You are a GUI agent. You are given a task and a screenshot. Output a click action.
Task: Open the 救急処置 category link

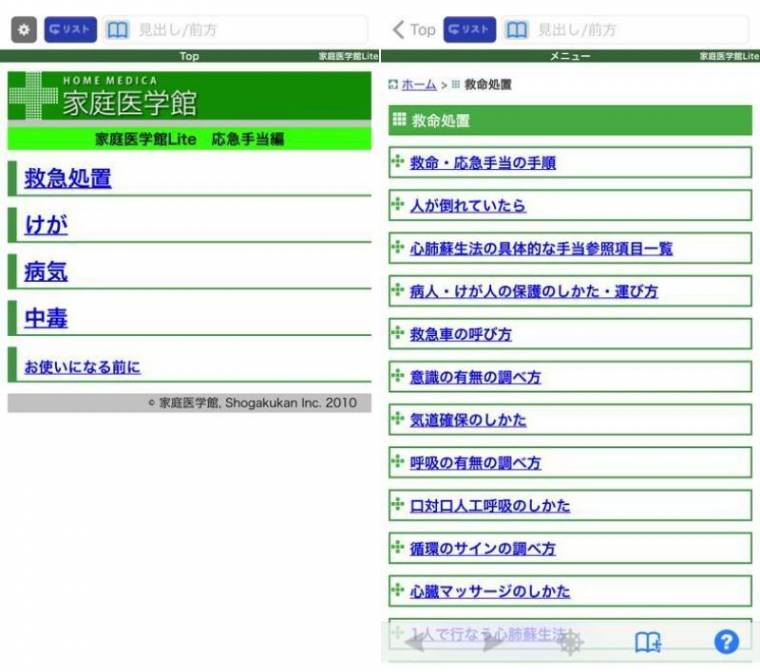(68, 178)
